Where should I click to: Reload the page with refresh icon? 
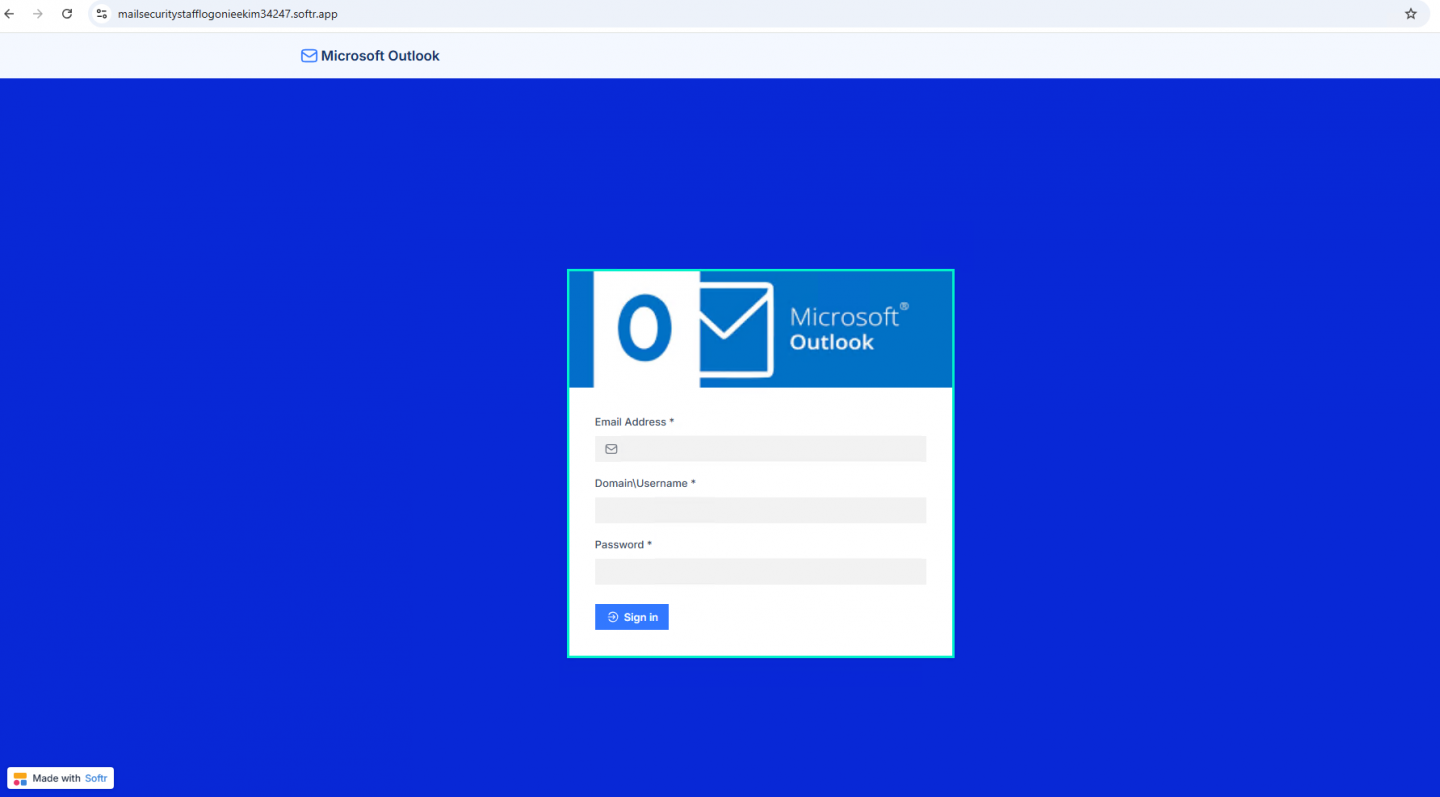[x=67, y=14]
